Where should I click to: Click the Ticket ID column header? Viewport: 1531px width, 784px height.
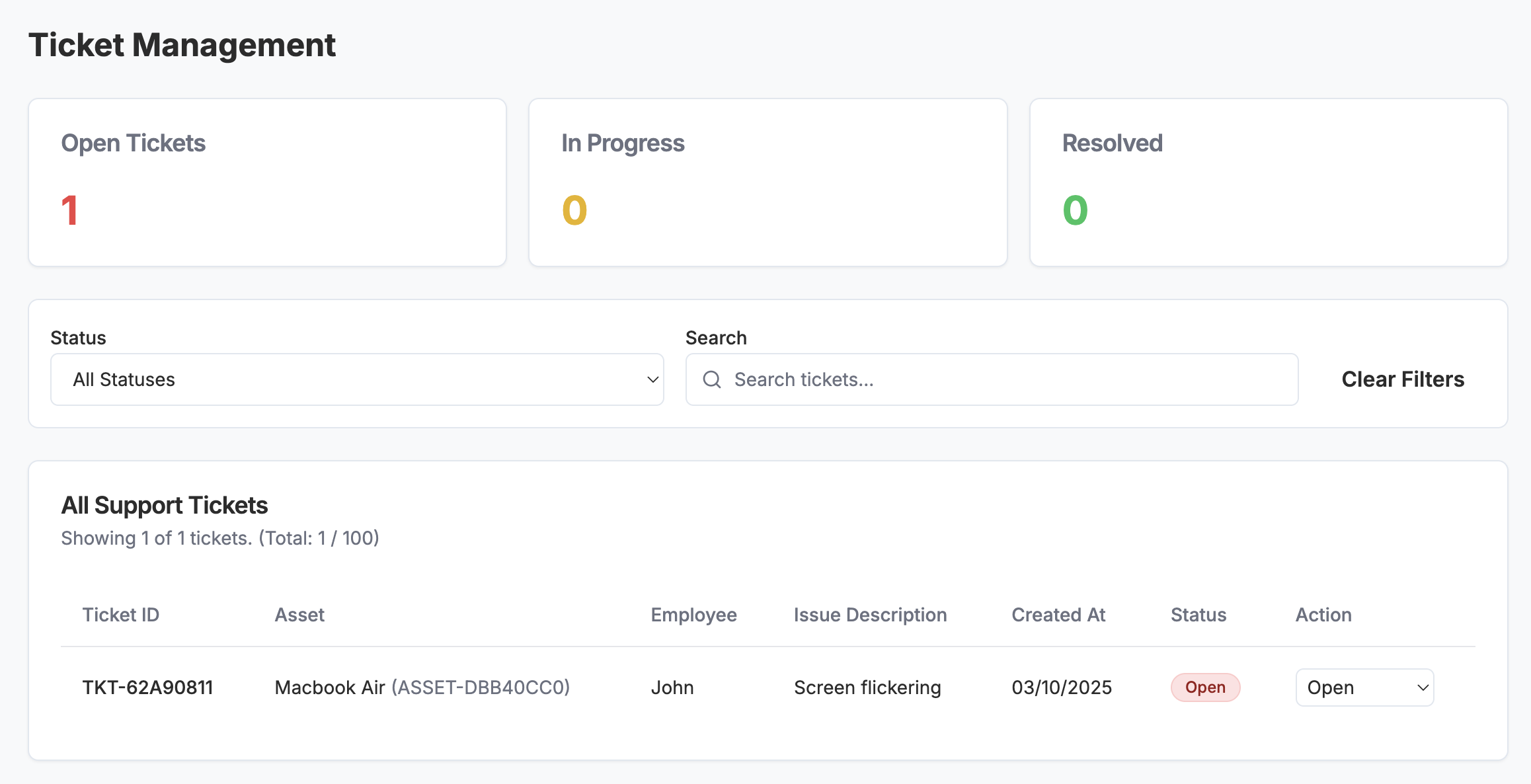[x=120, y=615]
